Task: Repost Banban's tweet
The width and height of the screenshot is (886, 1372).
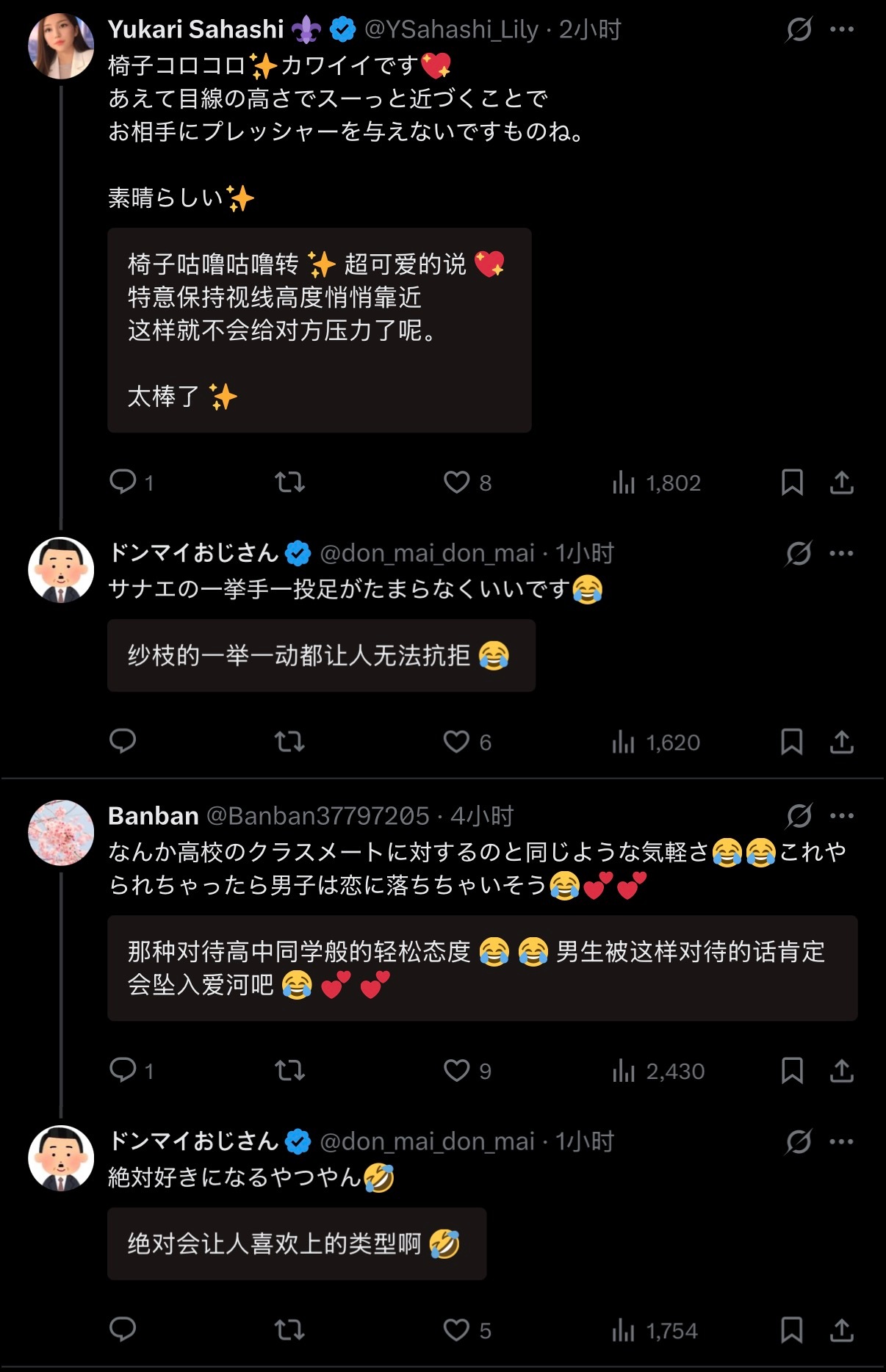Action: 289,1071
